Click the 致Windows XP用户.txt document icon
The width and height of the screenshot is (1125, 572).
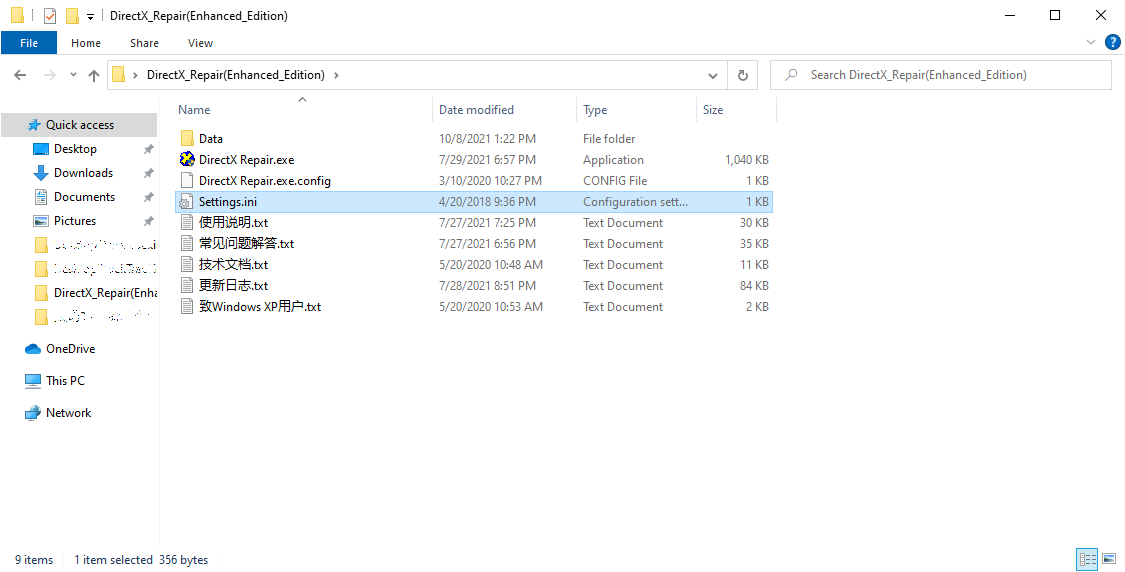pyautogui.click(x=187, y=306)
